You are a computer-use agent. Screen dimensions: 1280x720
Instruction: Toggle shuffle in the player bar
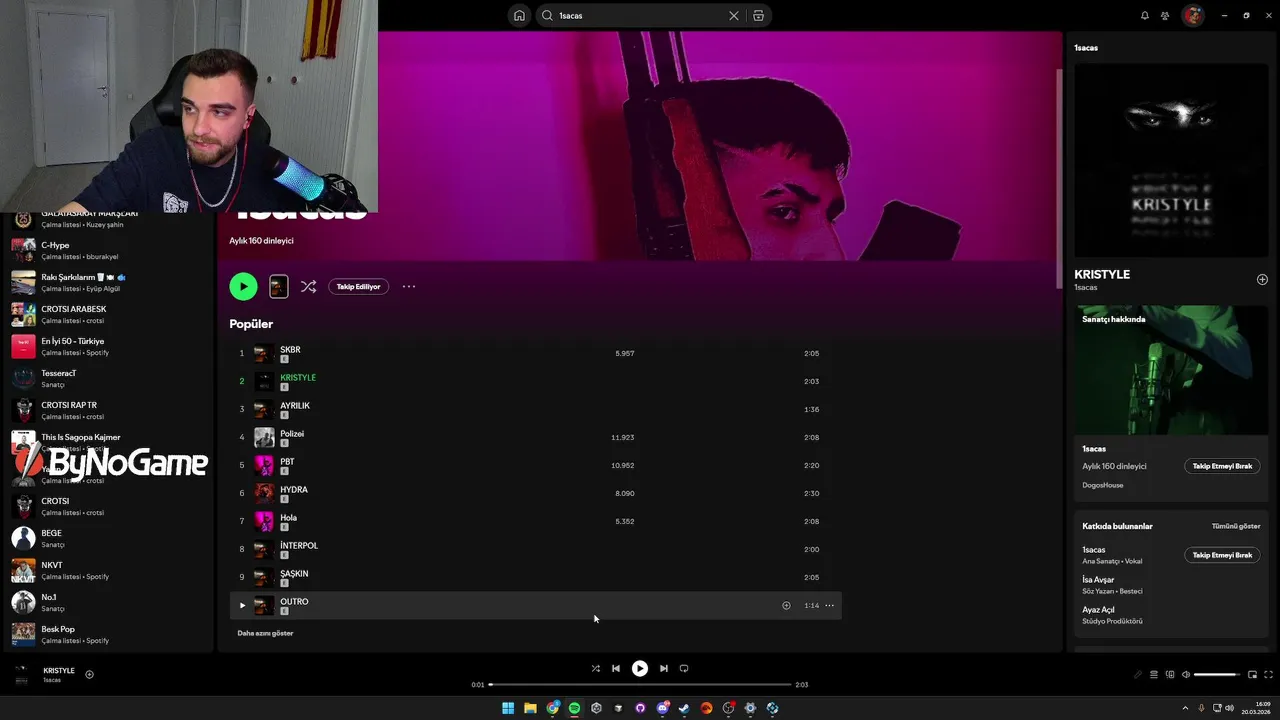(x=595, y=668)
